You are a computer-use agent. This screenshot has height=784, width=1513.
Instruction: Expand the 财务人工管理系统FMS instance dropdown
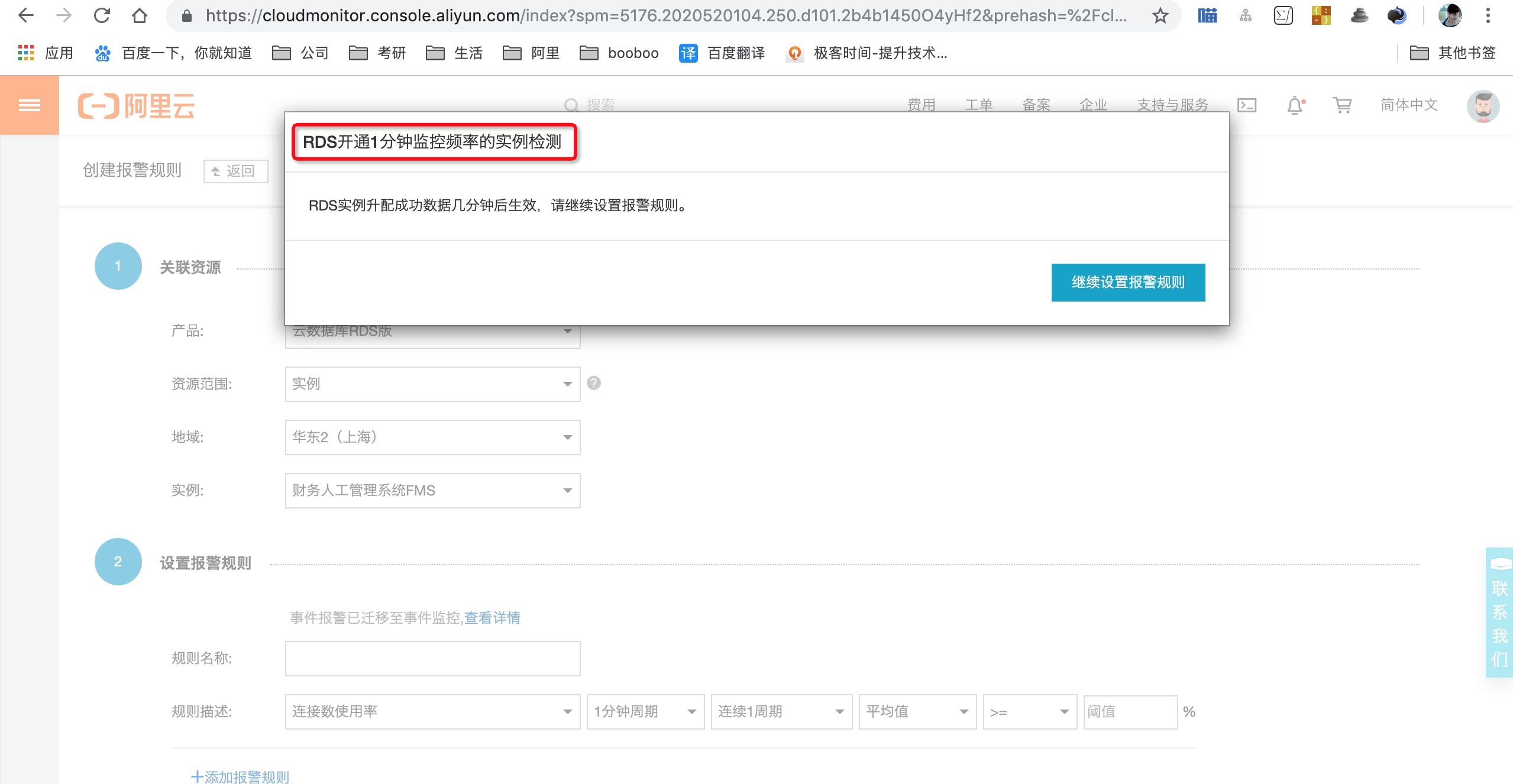click(432, 491)
